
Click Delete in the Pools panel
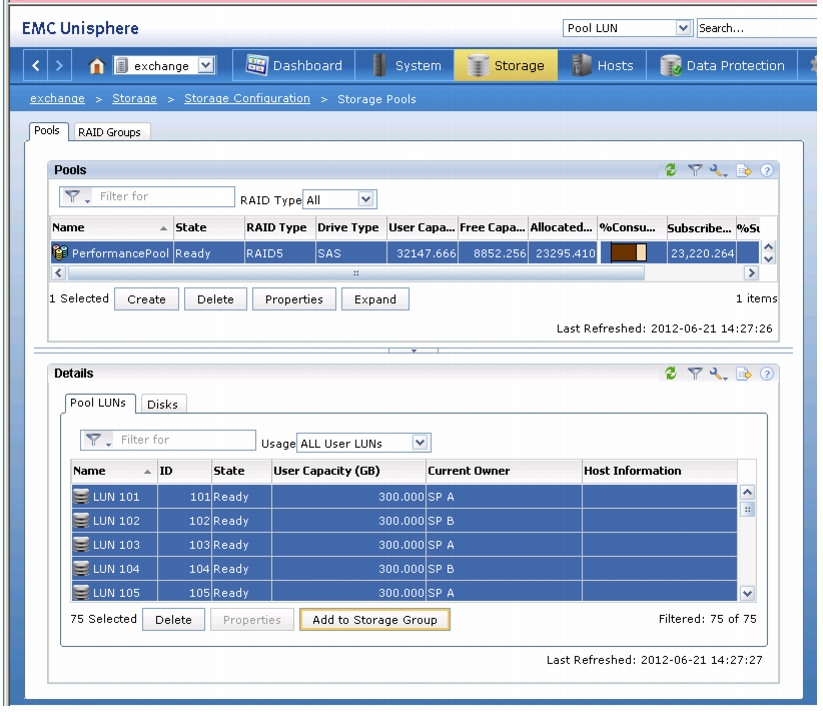coord(216,299)
